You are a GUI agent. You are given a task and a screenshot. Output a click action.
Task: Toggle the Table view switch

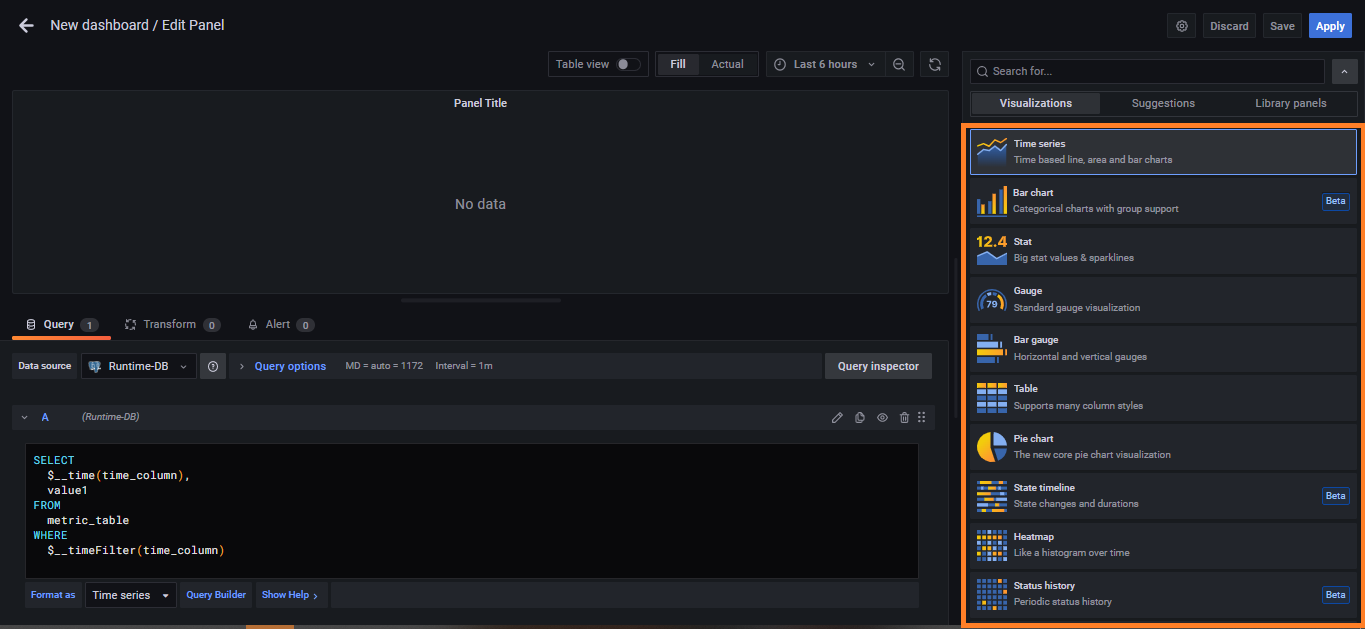(x=628, y=64)
